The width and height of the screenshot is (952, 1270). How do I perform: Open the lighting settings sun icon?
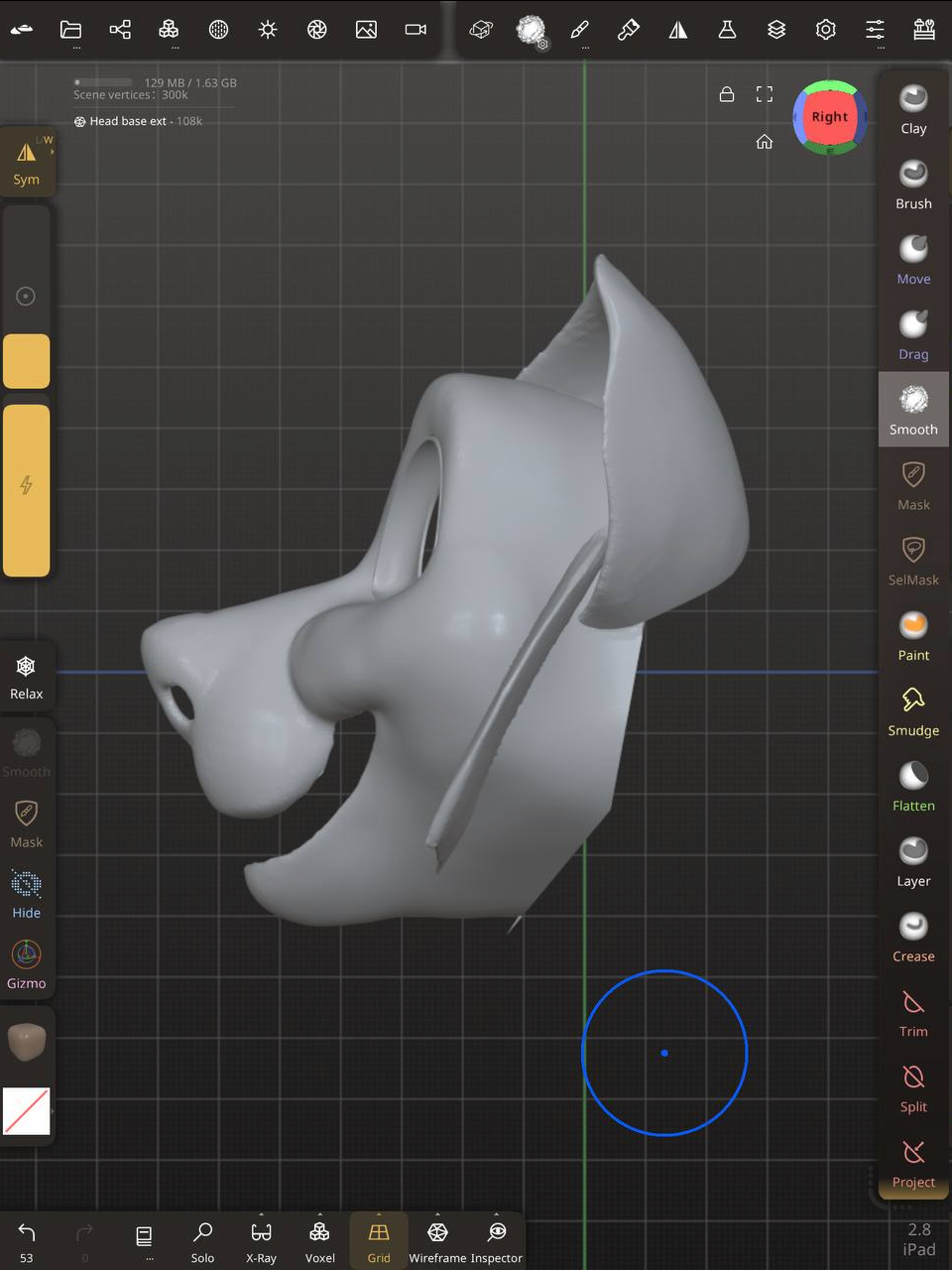[x=268, y=30]
